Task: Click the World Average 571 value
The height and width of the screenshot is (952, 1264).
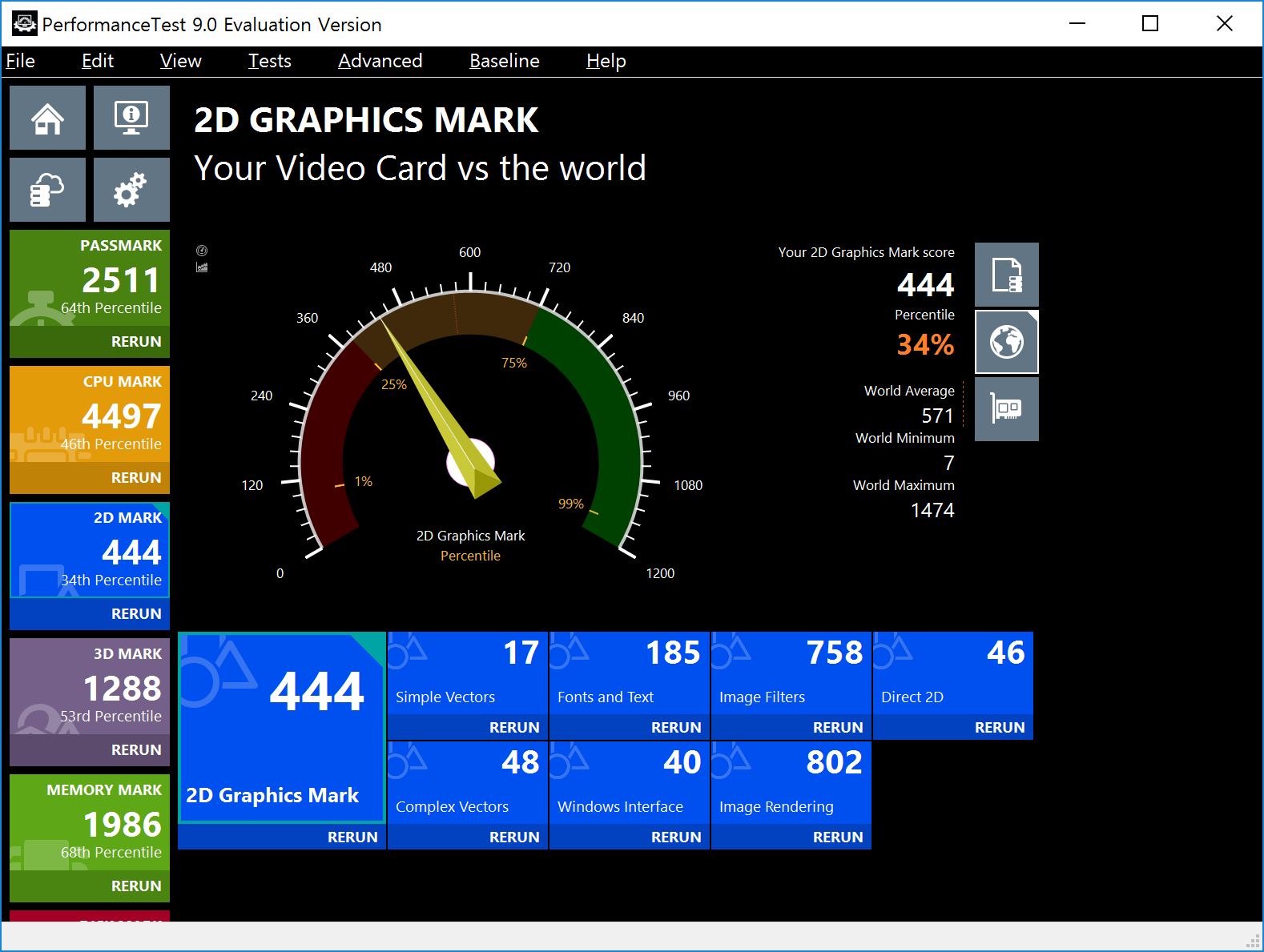Action: point(937,416)
